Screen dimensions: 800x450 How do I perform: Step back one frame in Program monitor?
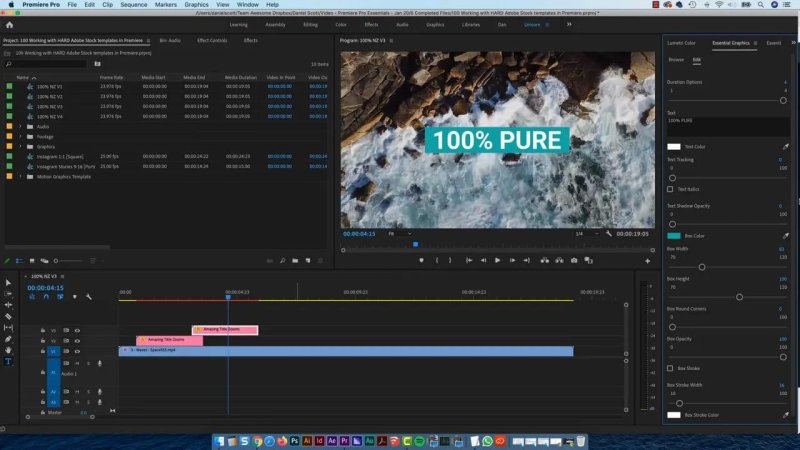(x=483, y=261)
